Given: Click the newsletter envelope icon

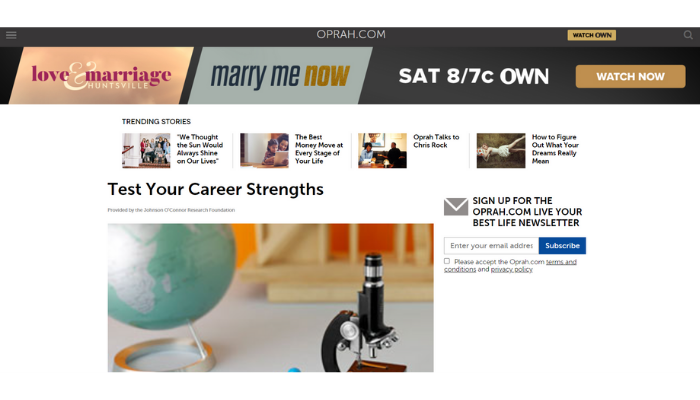Looking at the screenshot, I should point(456,207).
